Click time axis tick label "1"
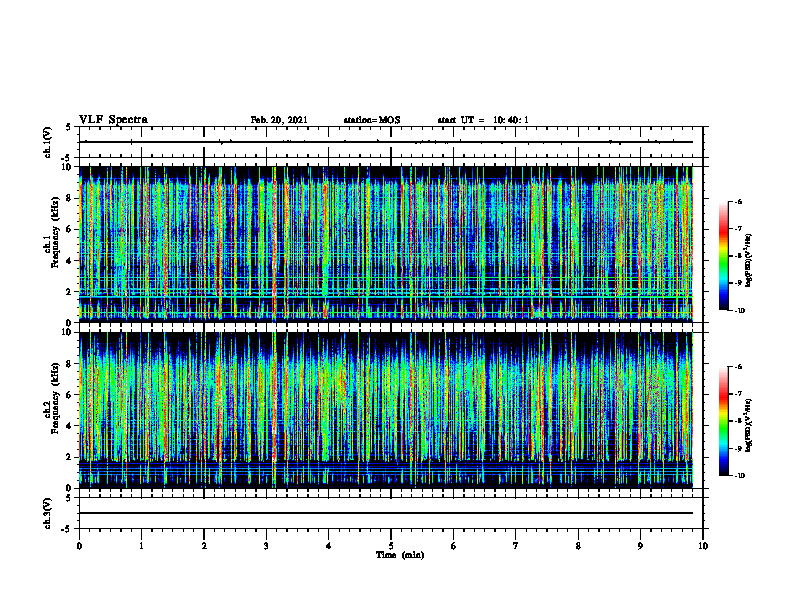This screenshot has height=612, width=792. pos(142,546)
